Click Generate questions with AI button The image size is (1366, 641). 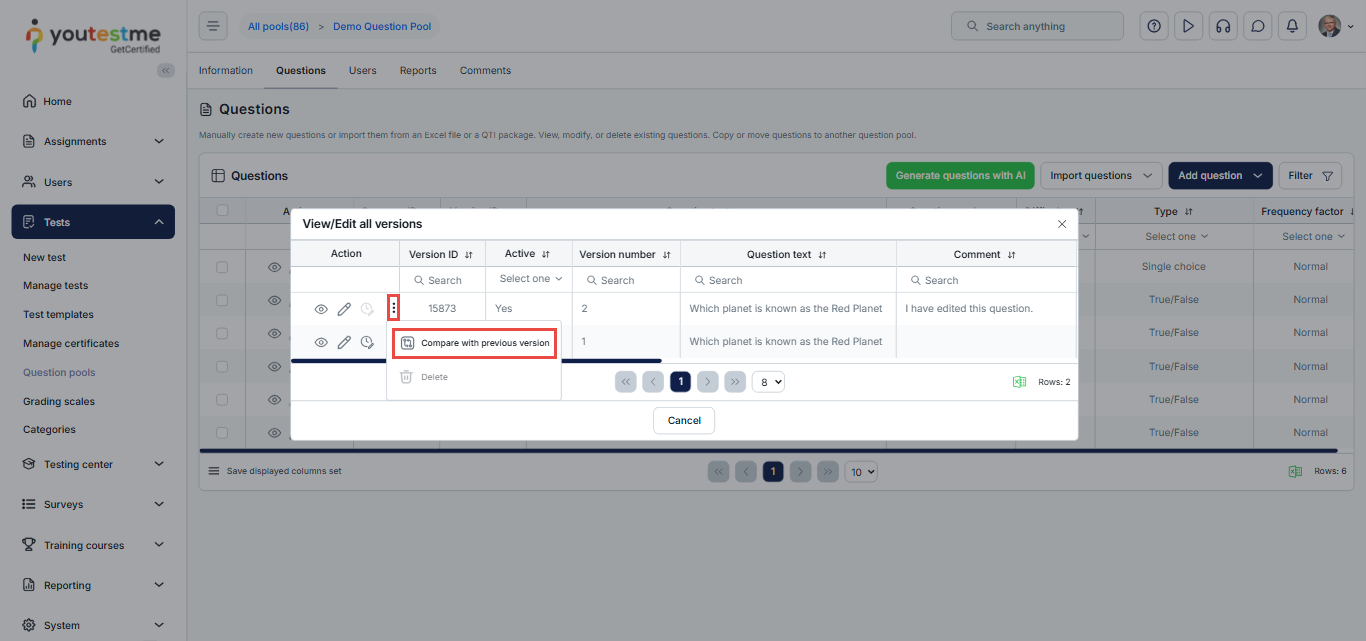960,176
